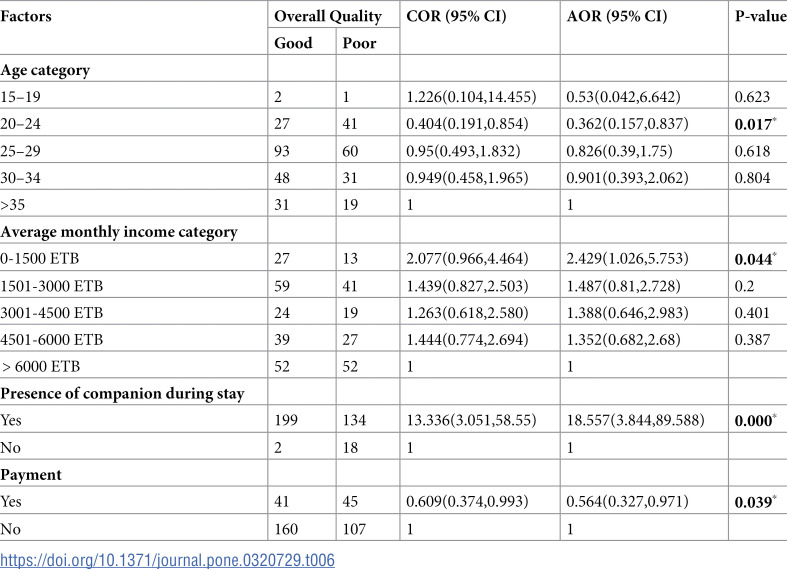Click the 'Good' sub-header
787x570 pixels.
[x=293, y=43]
